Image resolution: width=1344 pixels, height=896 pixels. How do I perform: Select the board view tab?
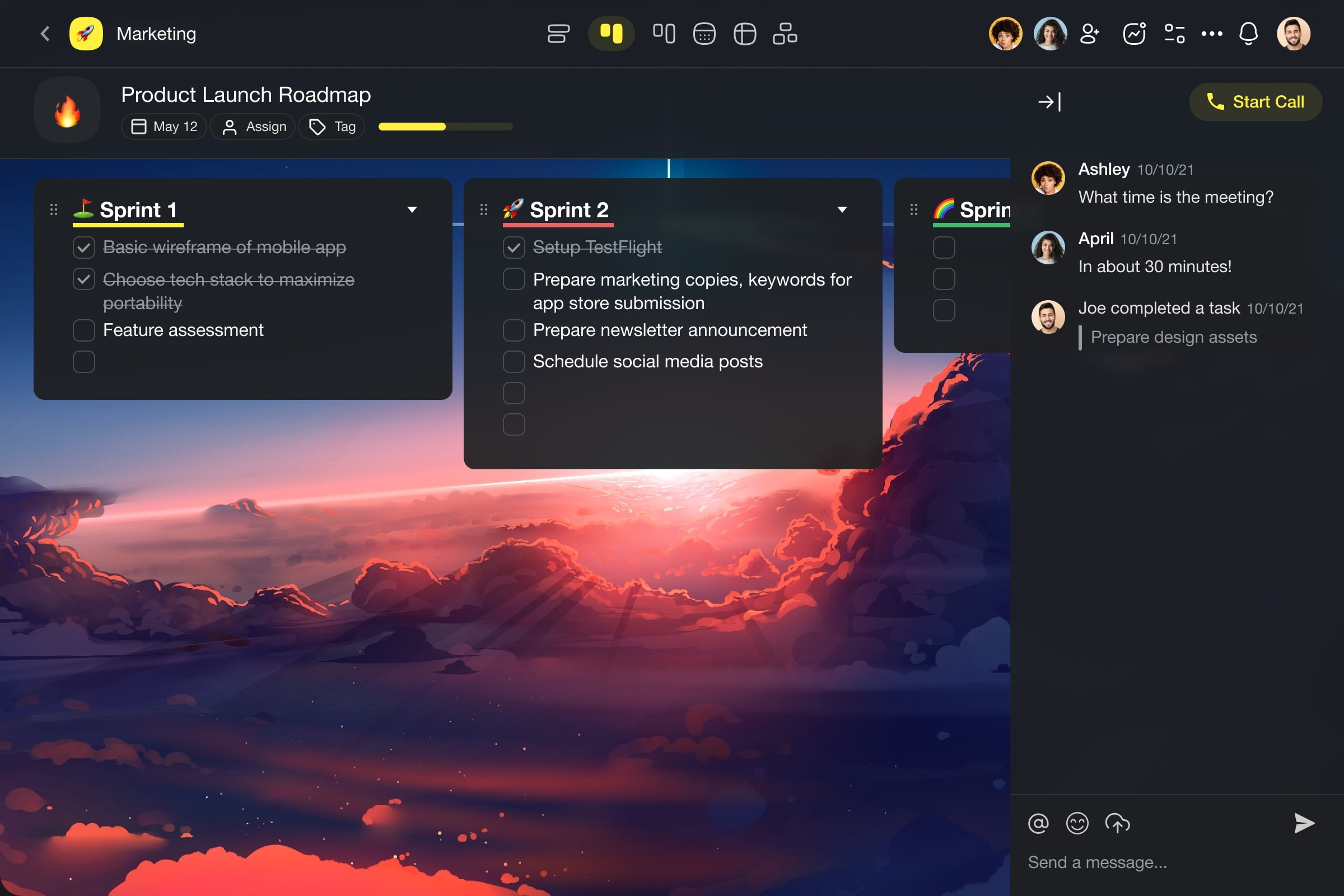(x=612, y=34)
